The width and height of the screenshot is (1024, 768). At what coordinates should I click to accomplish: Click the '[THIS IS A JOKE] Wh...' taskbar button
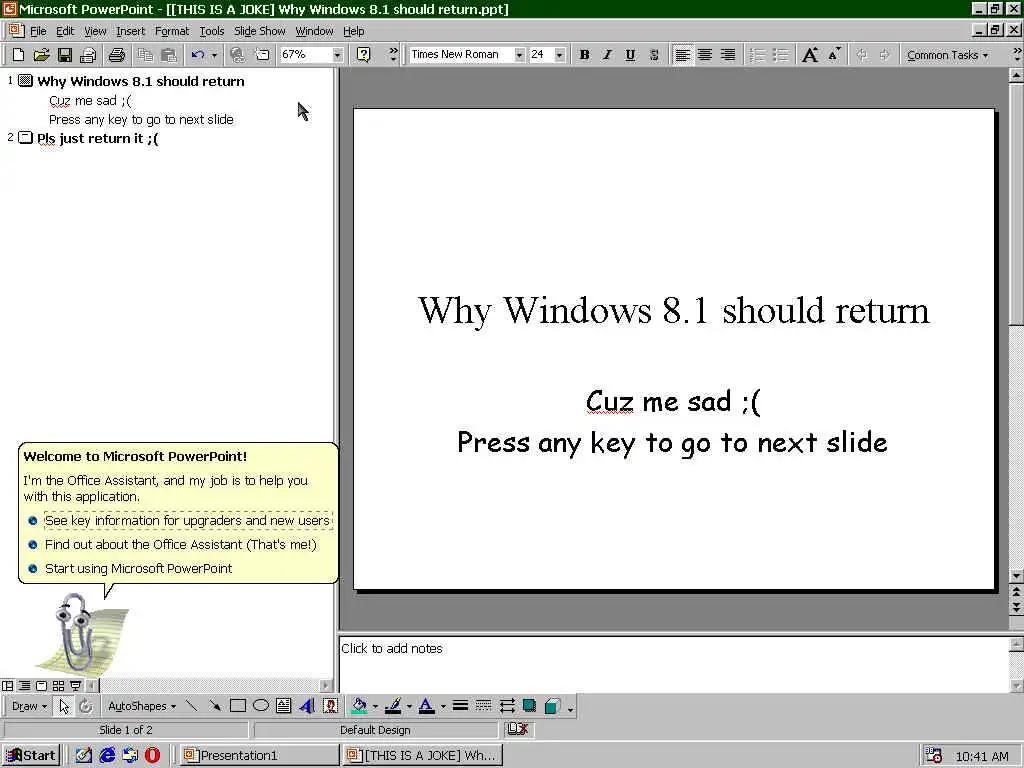[x=423, y=756]
